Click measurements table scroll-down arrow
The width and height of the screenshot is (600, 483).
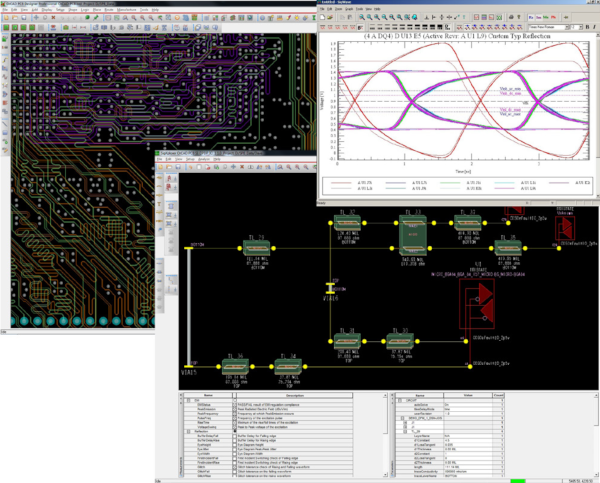(385, 475)
